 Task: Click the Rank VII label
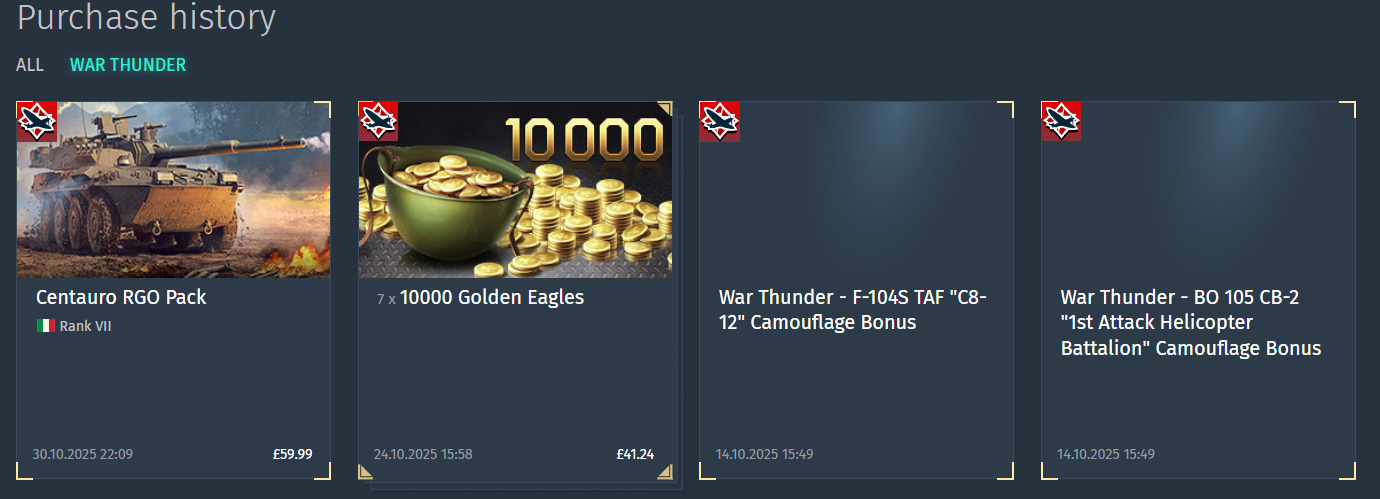tap(85, 326)
